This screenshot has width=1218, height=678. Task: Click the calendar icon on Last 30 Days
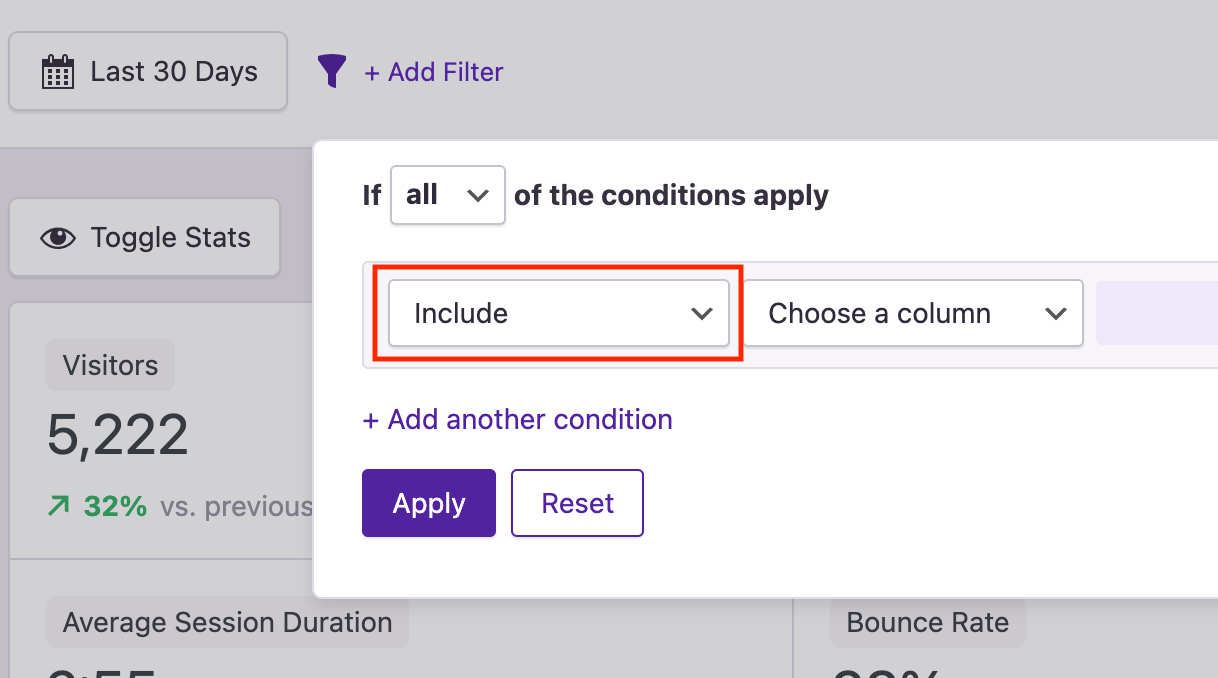57,70
